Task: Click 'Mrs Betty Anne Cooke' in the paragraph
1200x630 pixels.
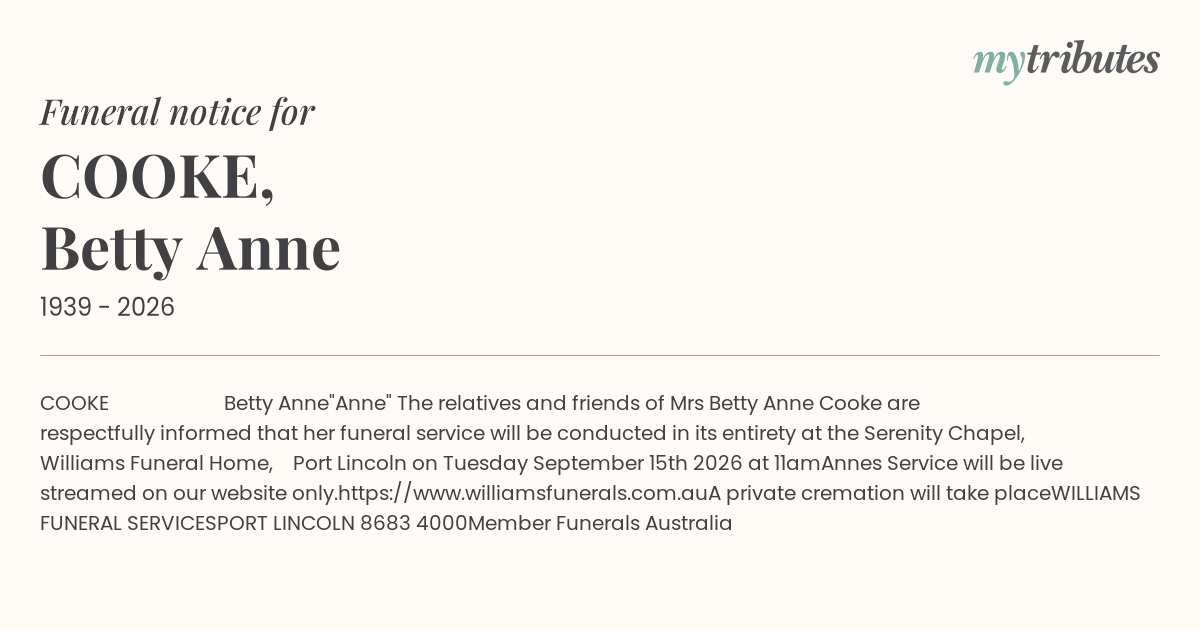Action: (x=776, y=404)
